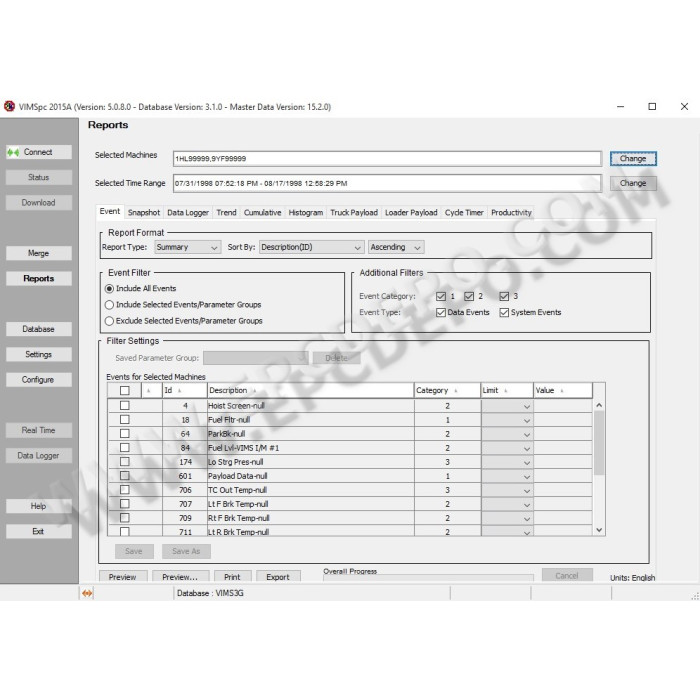Check the Payload Data-null row checkbox
This screenshot has width=700, height=700.
125,476
